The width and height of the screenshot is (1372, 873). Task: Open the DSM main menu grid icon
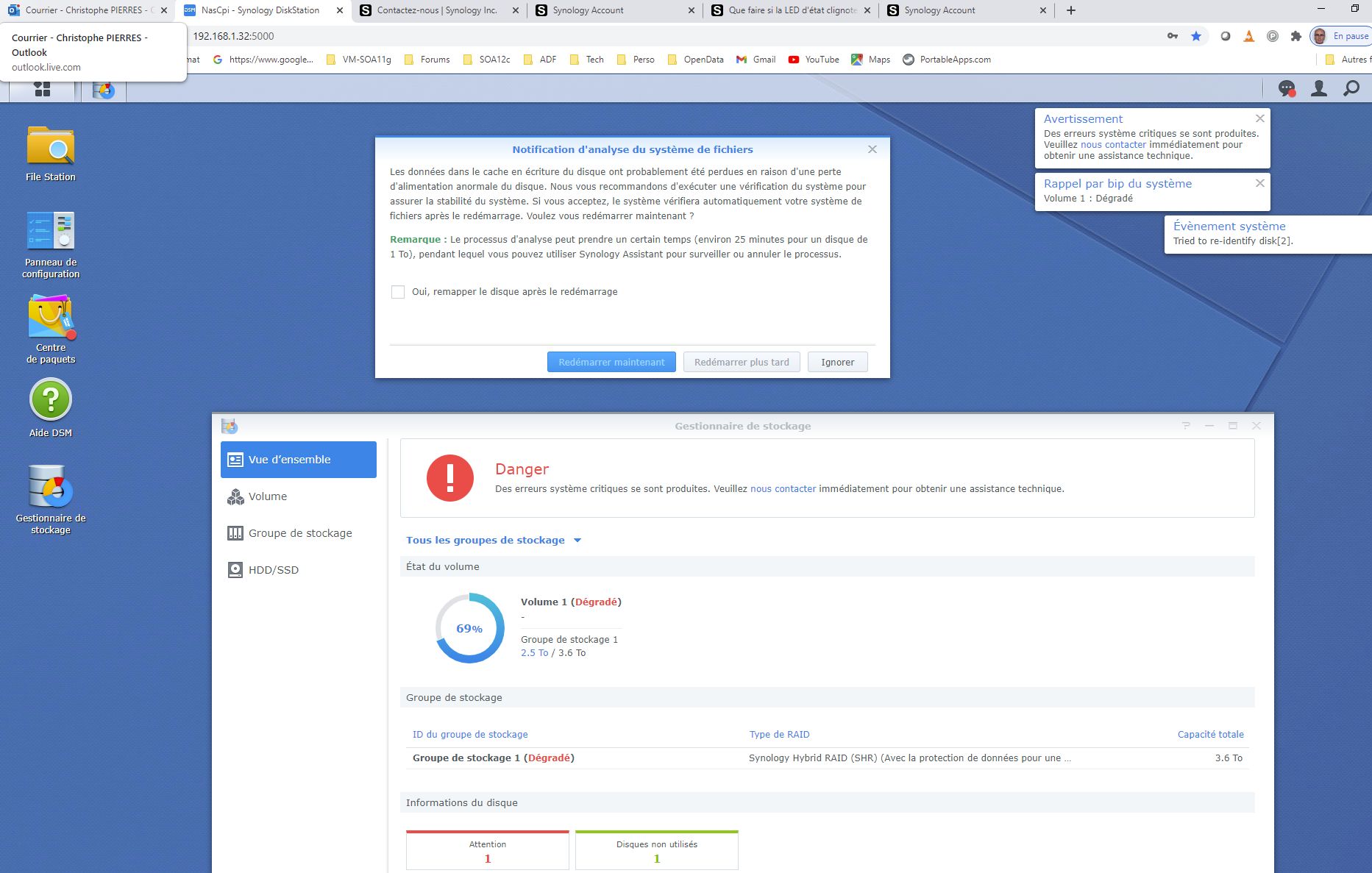point(42,89)
